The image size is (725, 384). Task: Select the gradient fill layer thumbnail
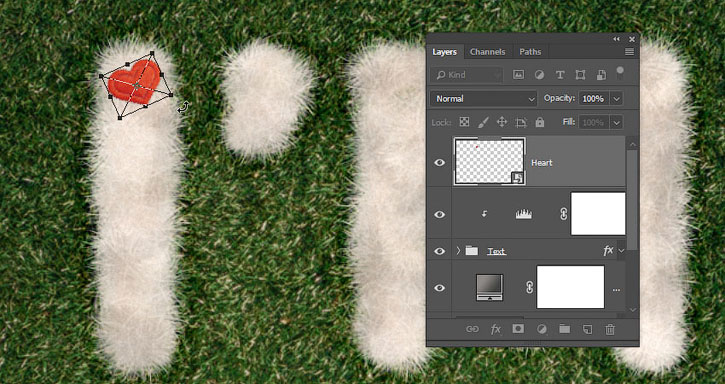[490, 287]
